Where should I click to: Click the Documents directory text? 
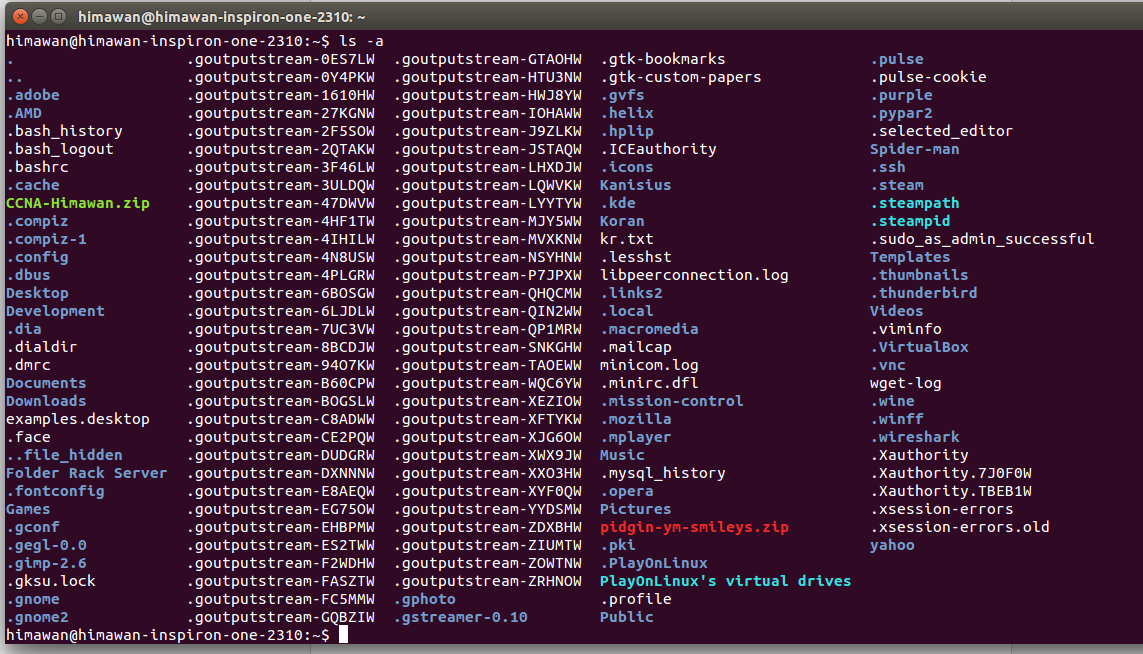[46, 383]
